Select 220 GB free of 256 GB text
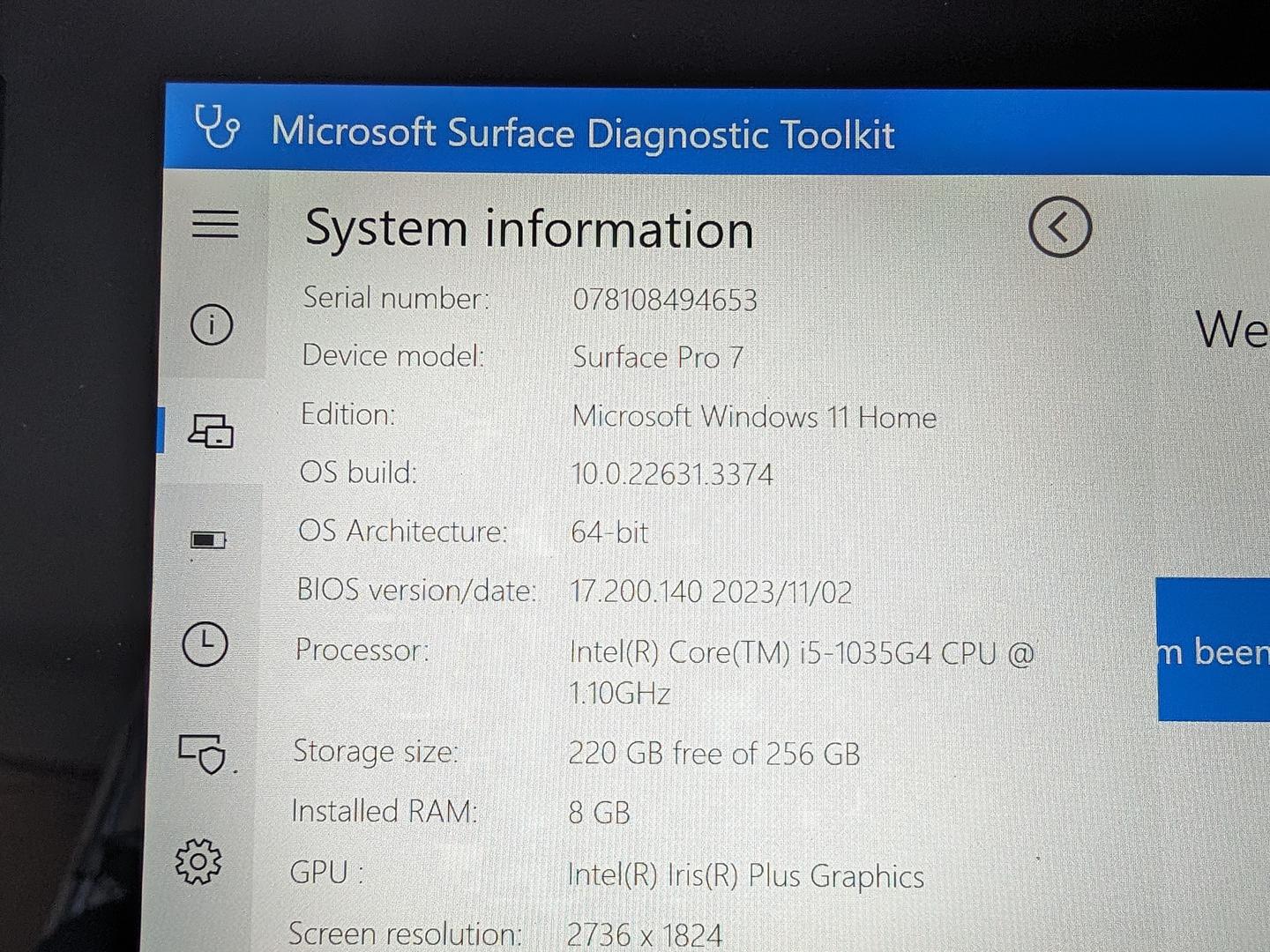Viewport: 1270px width, 952px height. point(713,754)
